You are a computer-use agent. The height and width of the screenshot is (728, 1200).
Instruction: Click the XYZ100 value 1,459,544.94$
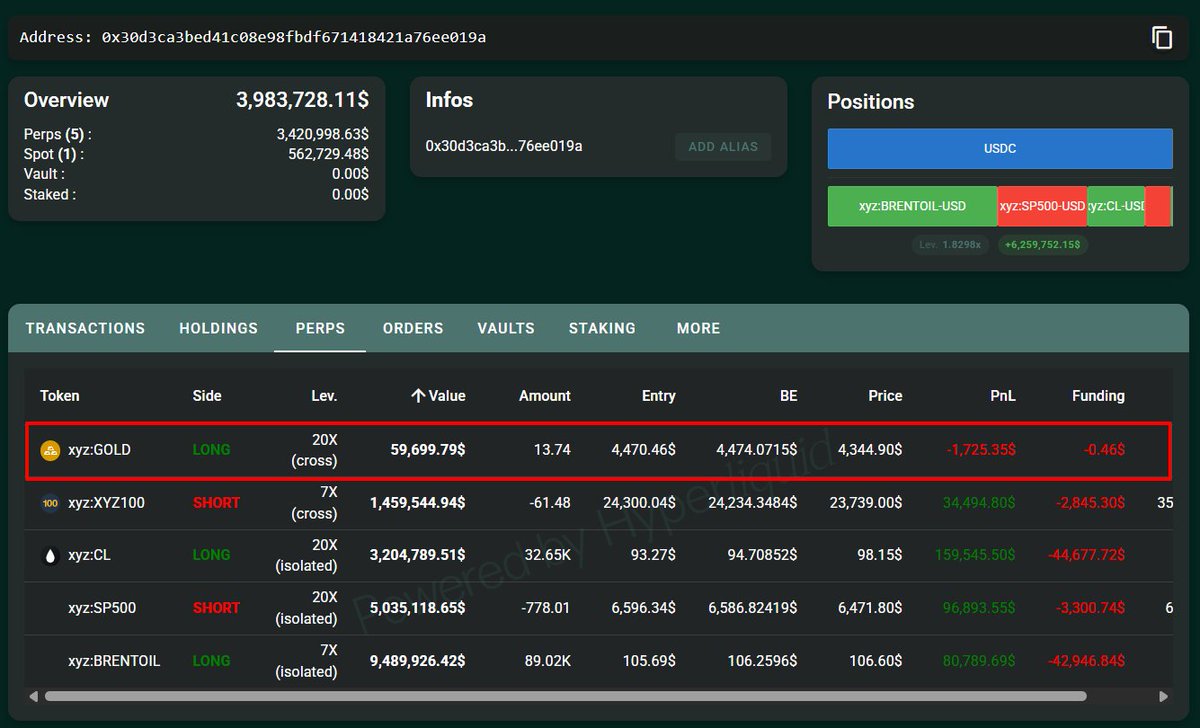(417, 503)
